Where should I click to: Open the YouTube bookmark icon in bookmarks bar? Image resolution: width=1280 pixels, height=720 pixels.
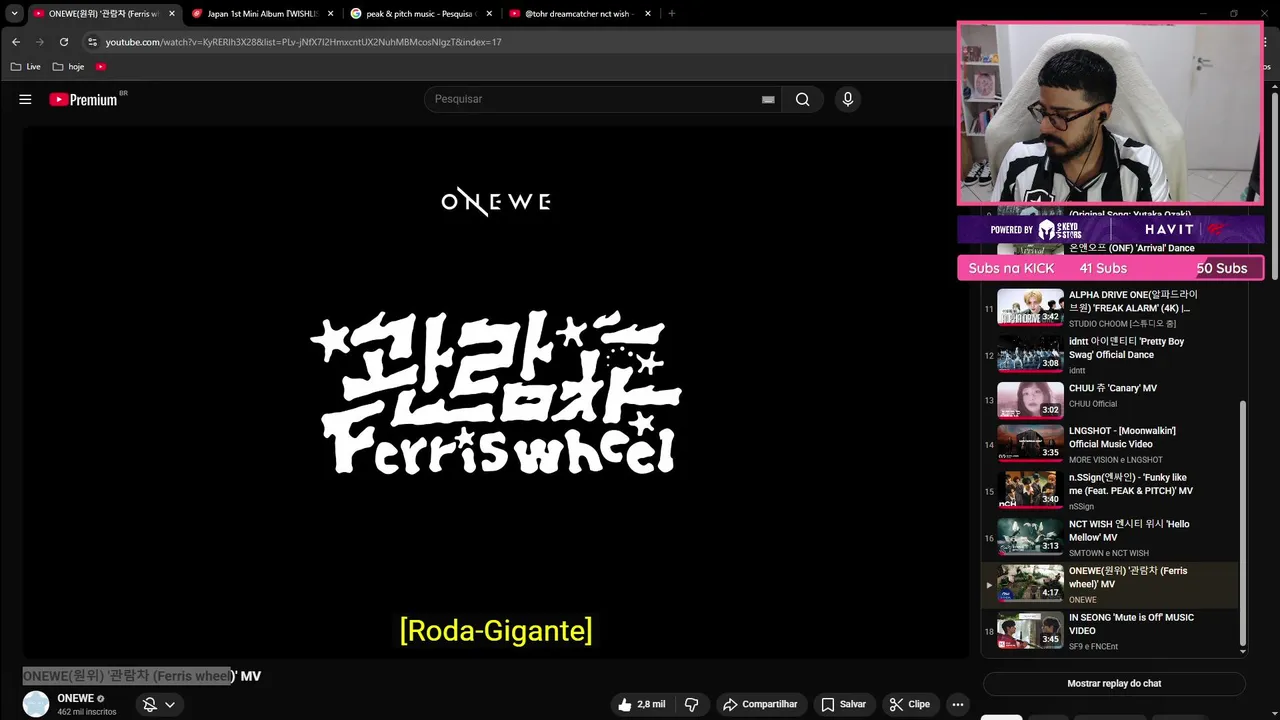point(101,66)
